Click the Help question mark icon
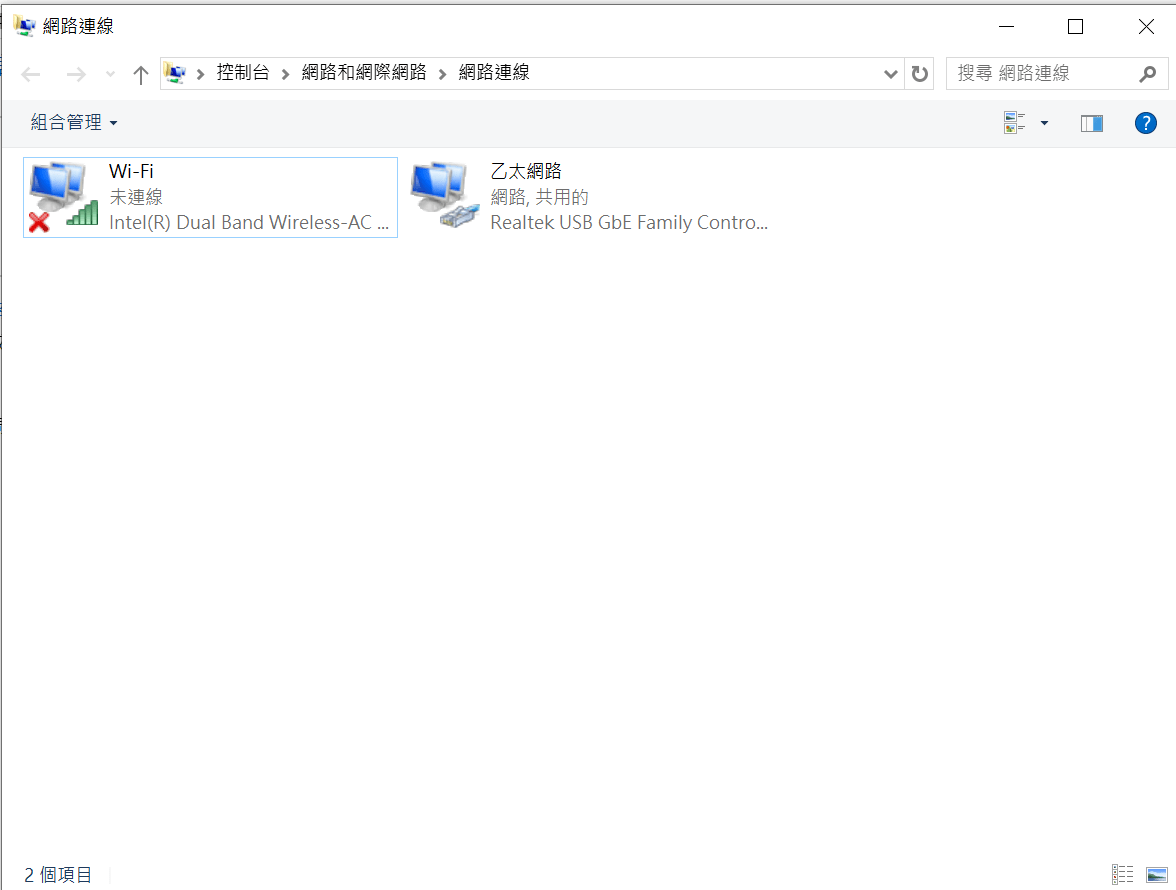The height and width of the screenshot is (890, 1176). point(1146,122)
